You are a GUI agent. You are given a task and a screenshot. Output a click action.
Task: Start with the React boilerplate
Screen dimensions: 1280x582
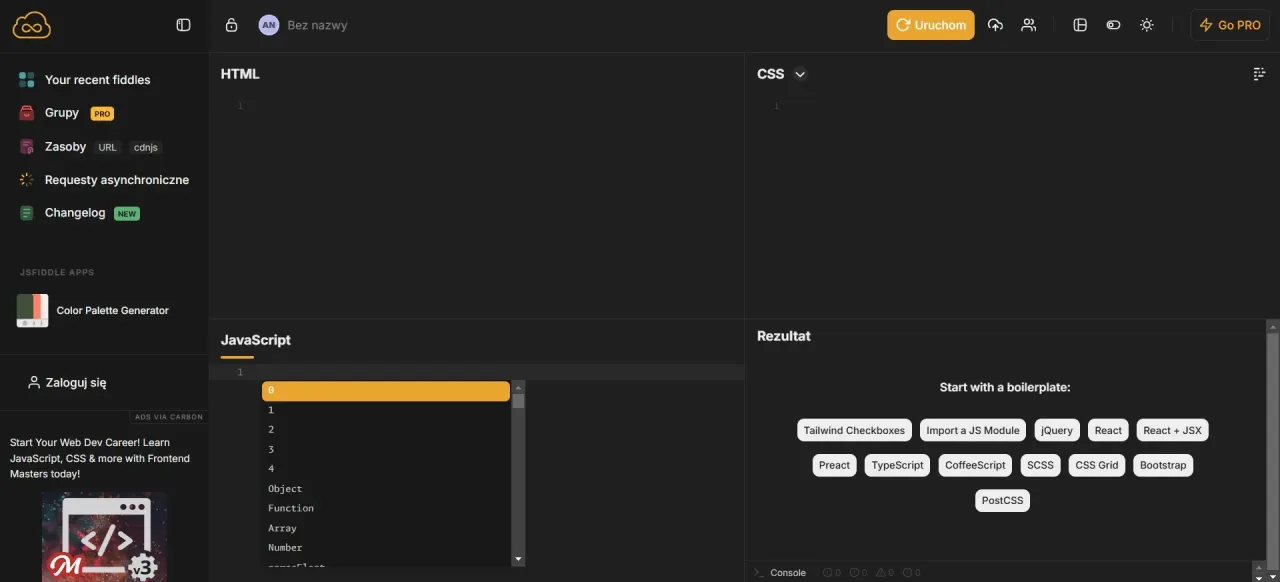point(1107,430)
